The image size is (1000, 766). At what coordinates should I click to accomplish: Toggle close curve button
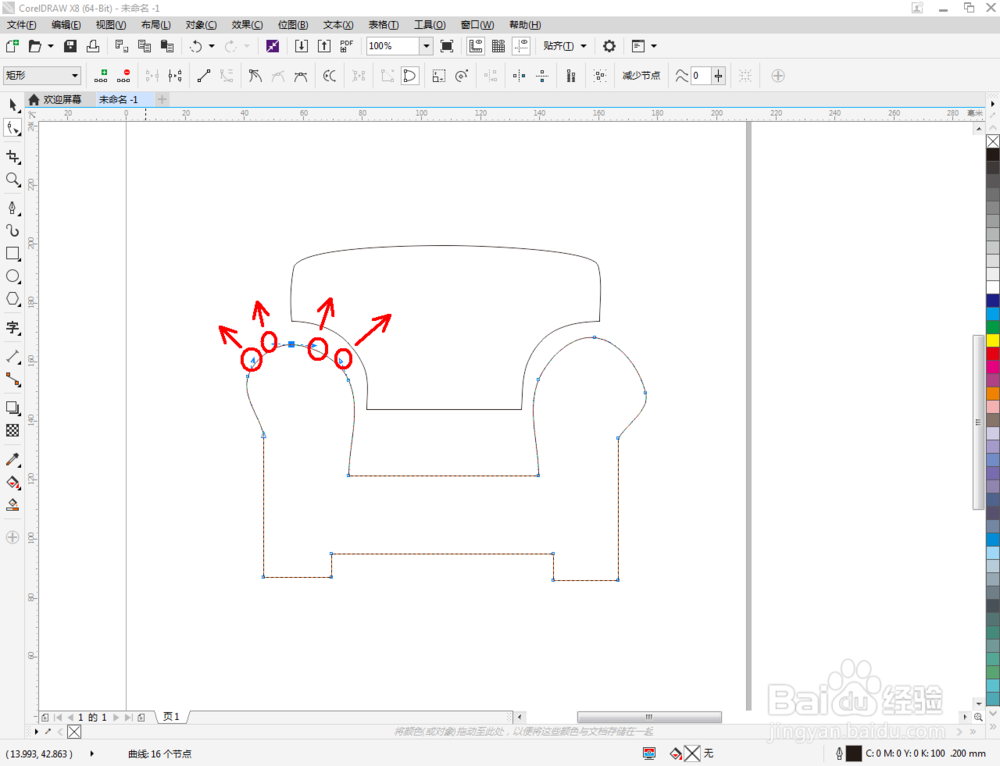(409, 76)
